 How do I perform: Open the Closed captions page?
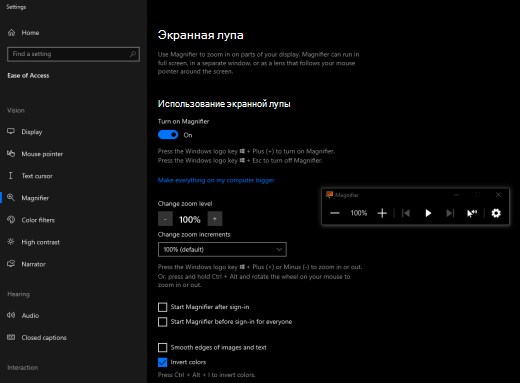pyautogui.click(x=44, y=338)
